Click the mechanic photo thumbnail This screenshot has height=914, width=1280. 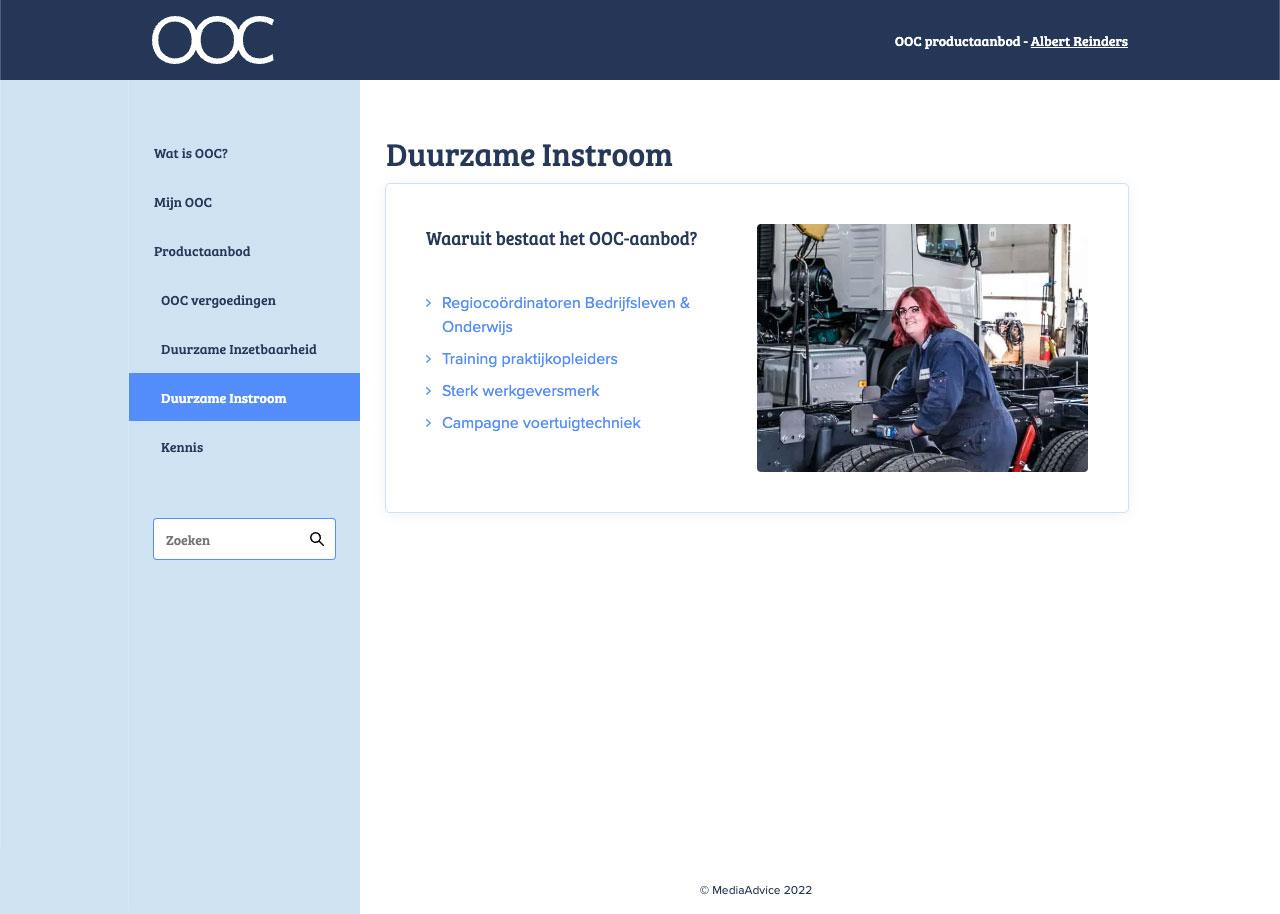(922, 348)
